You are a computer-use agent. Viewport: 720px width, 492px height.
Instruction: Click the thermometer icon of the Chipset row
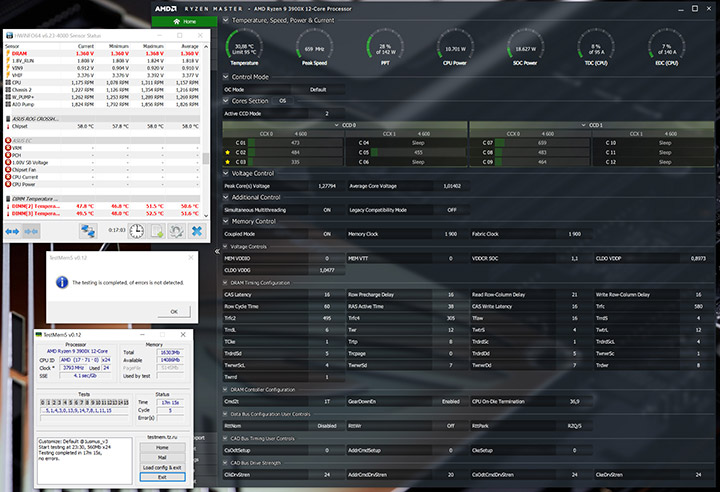coord(8,126)
